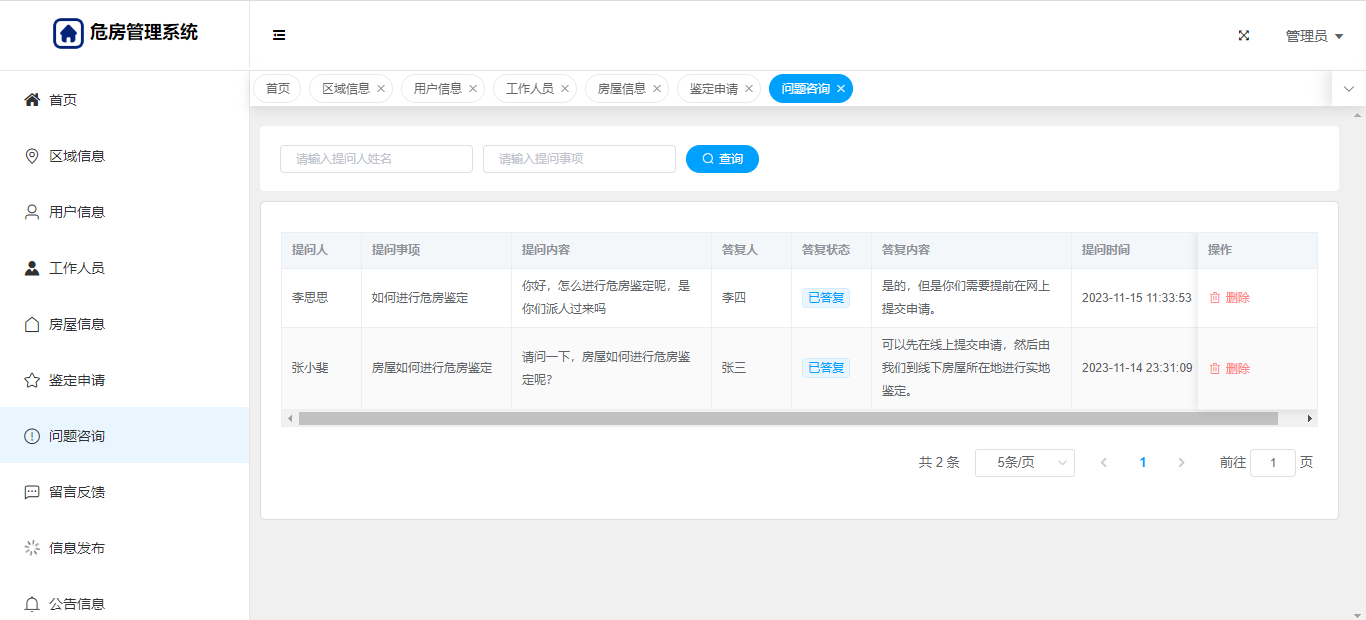1366x620 pixels.
Task: Close the 区域信息 tab with its X
Action: [x=381, y=89]
